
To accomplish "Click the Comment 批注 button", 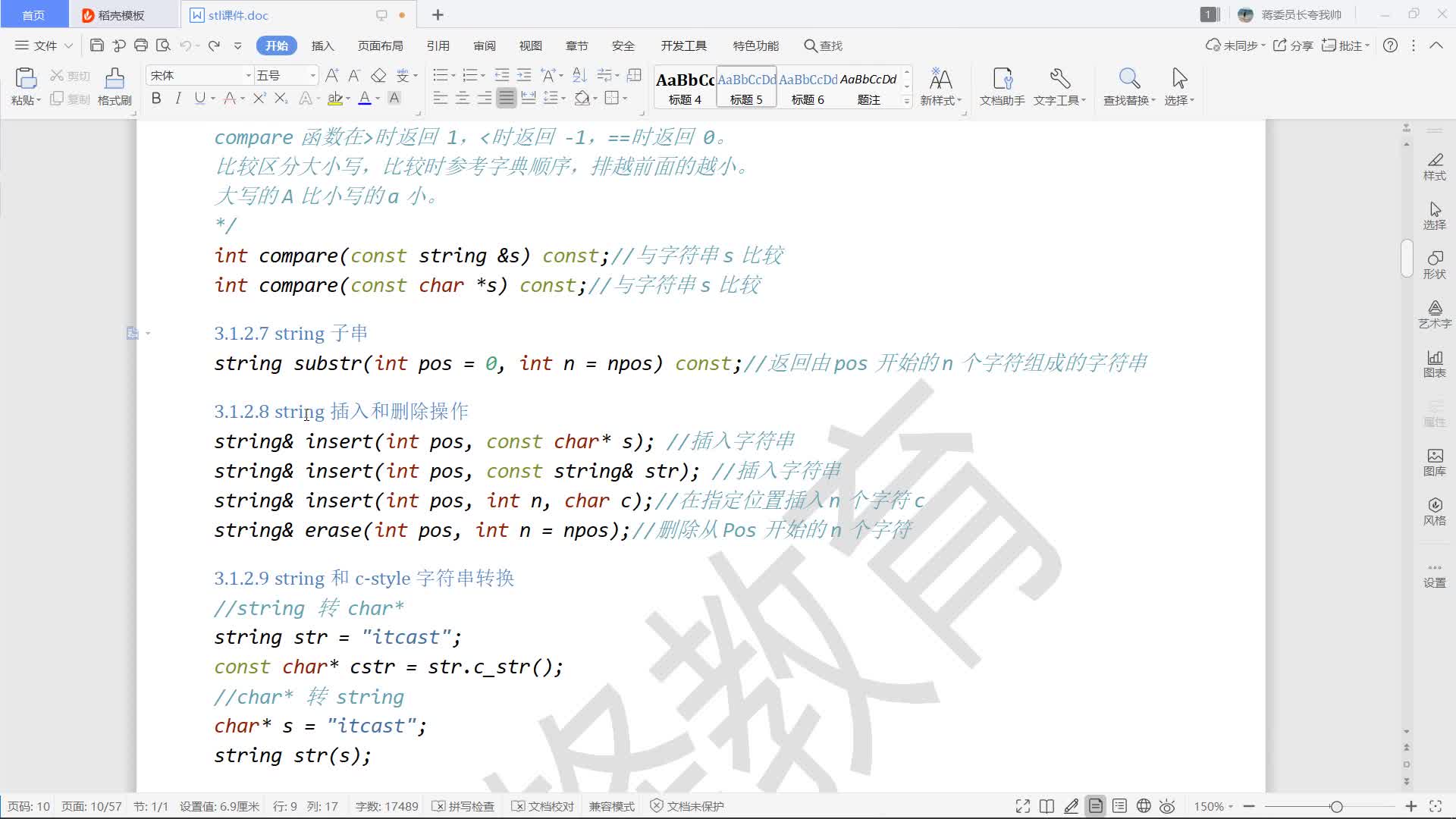I will (1345, 45).
